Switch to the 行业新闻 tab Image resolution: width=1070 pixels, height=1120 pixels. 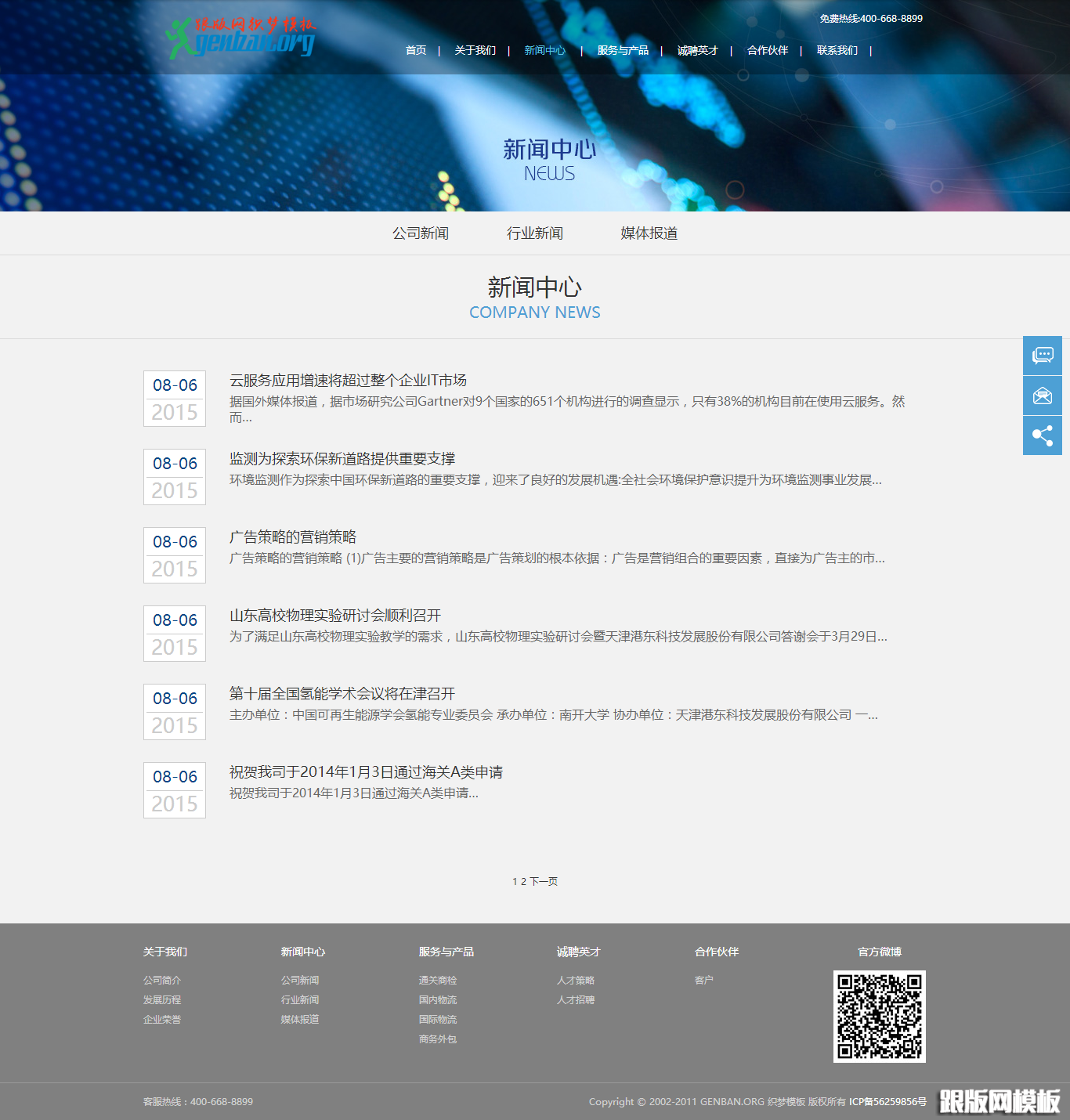pos(536,233)
